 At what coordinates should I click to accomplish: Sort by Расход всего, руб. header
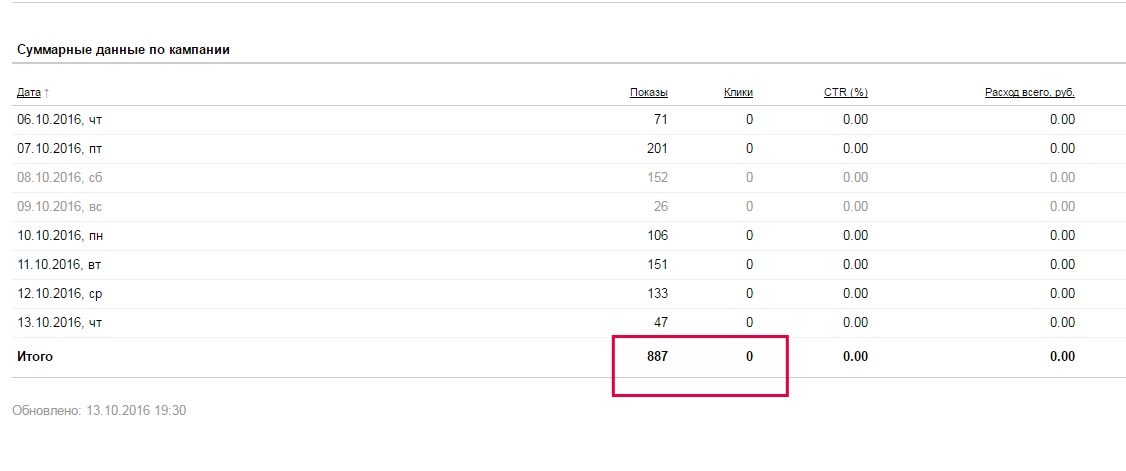pyautogui.click(x=1029, y=92)
